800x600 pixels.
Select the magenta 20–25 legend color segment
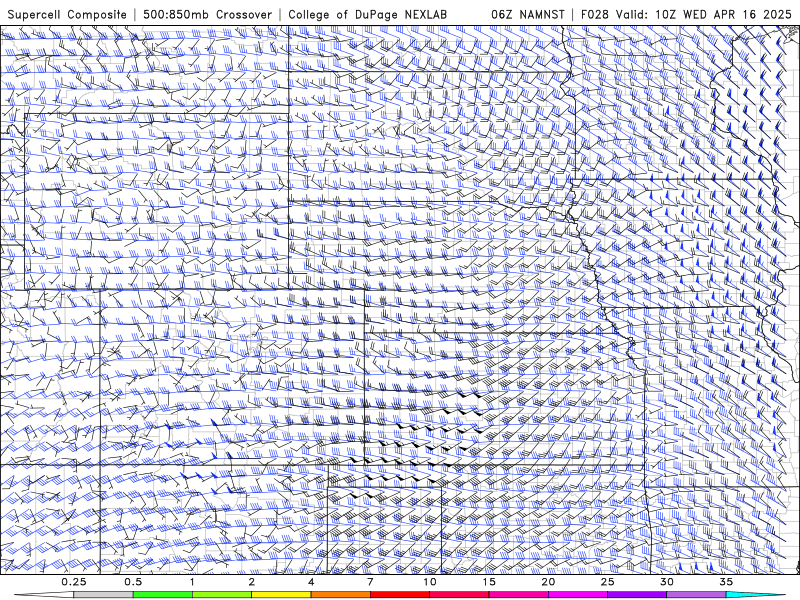click(x=578, y=595)
